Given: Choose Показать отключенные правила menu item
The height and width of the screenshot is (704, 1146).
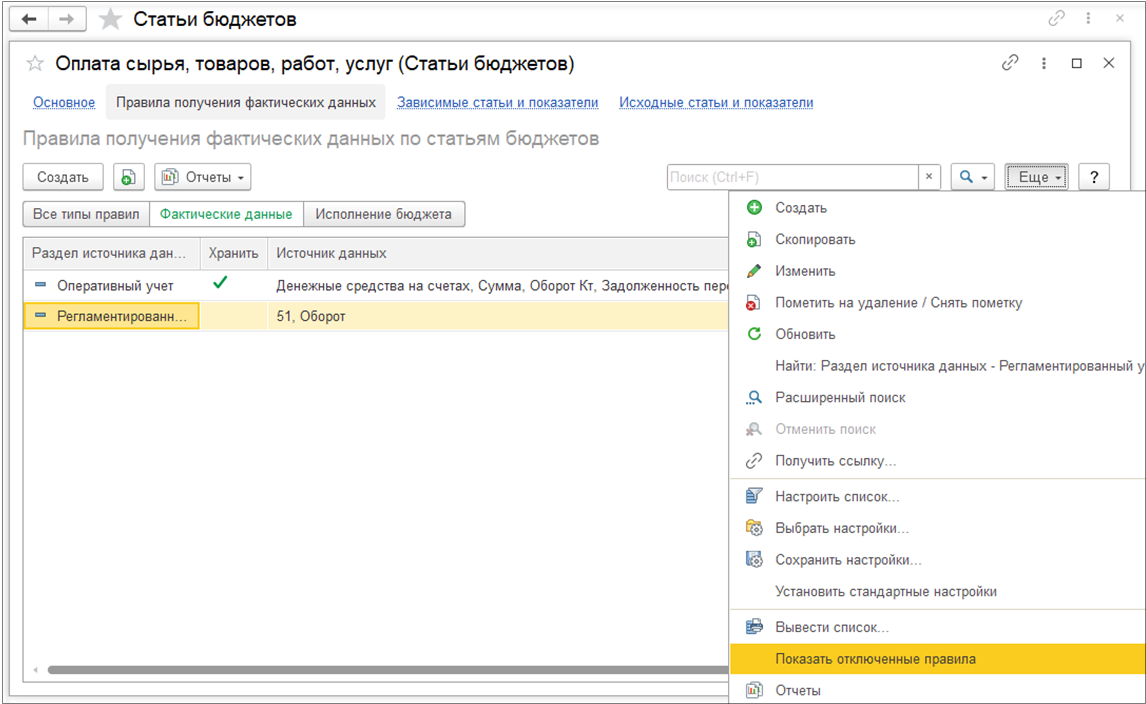Looking at the screenshot, I should click(x=875, y=659).
